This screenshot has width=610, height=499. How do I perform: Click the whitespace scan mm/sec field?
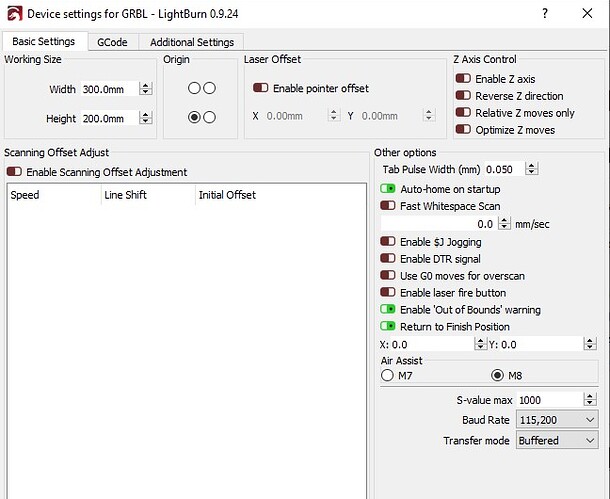439,224
